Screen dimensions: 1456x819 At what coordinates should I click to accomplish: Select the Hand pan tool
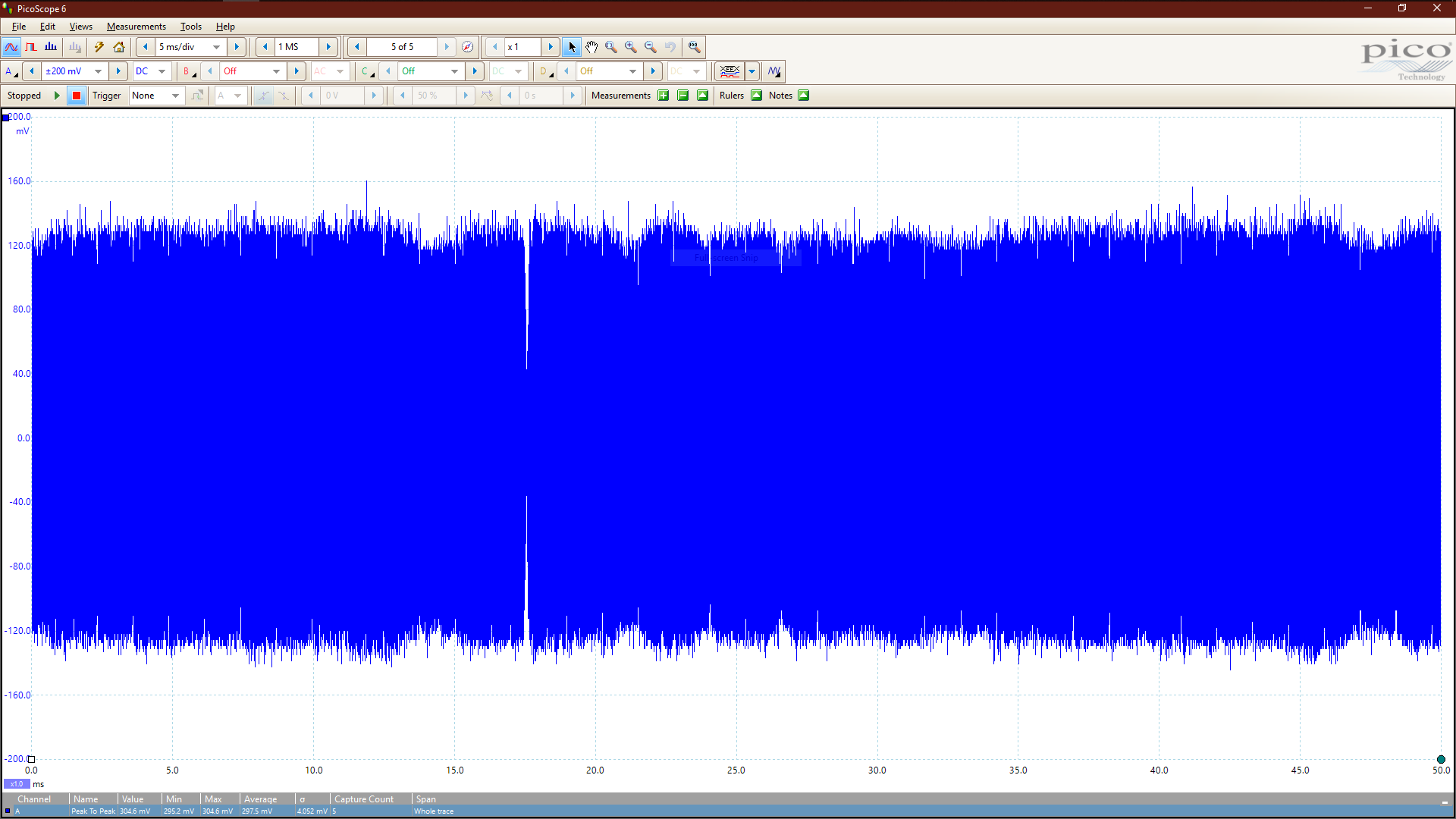(591, 47)
